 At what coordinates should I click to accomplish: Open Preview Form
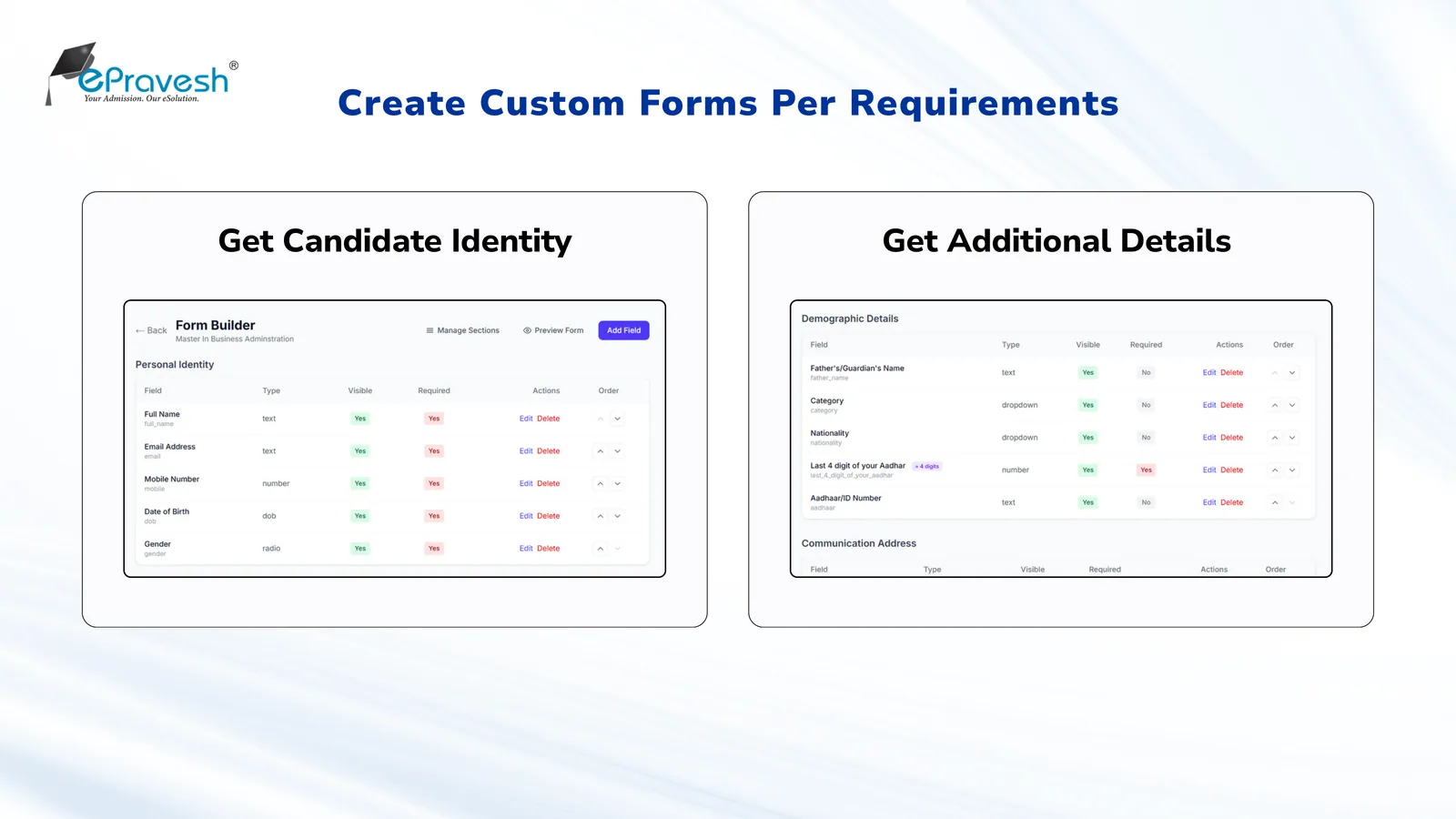(553, 330)
